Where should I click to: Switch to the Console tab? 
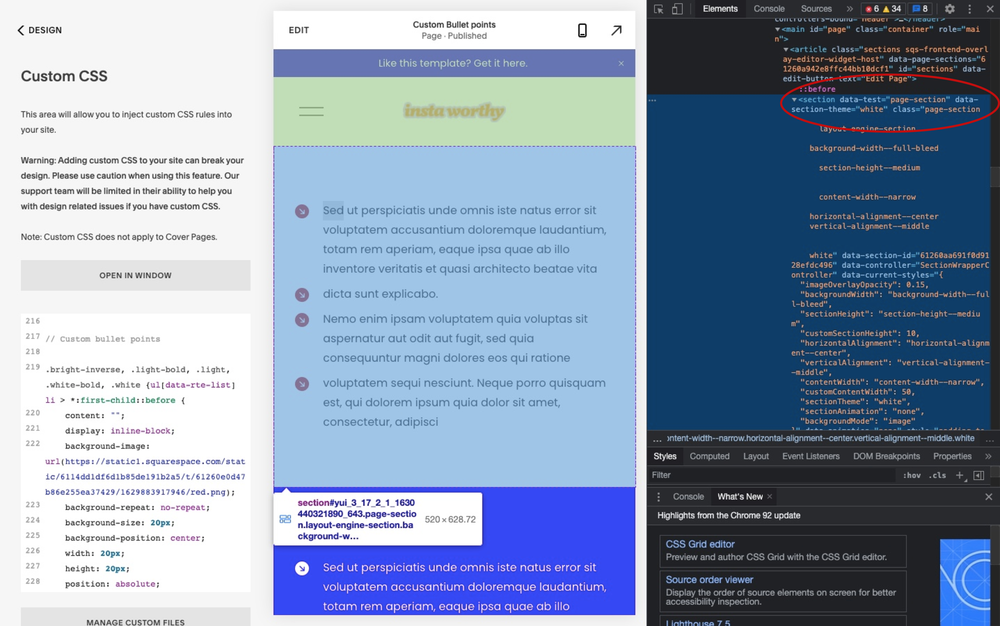click(x=769, y=8)
